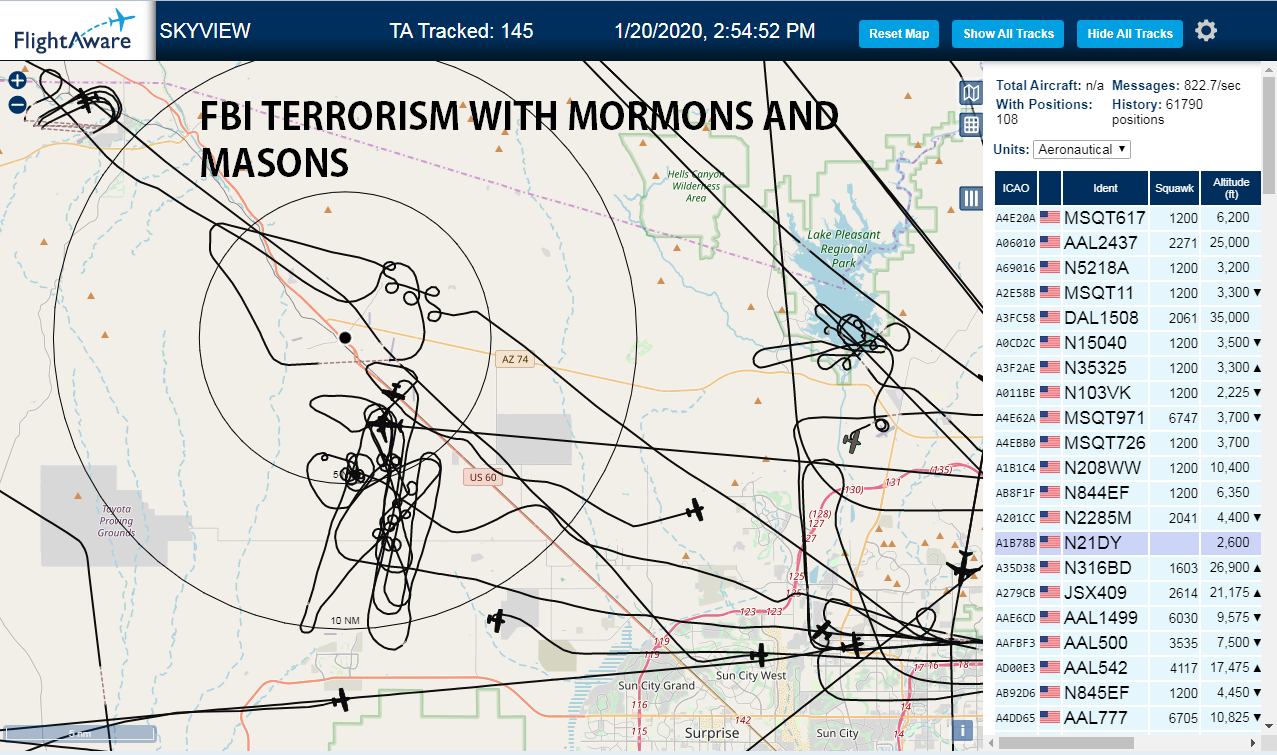Image resolution: width=1277 pixels, height=755 pixels.
Task: Select the N35325 aircraft row
Action: point(1128,367)
